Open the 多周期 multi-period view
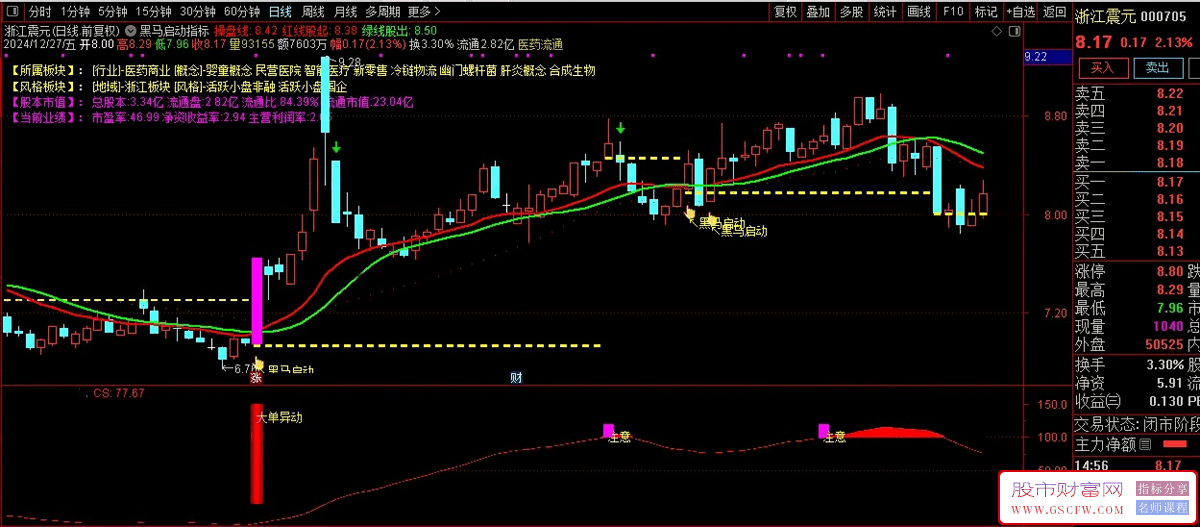 point(383,12)
